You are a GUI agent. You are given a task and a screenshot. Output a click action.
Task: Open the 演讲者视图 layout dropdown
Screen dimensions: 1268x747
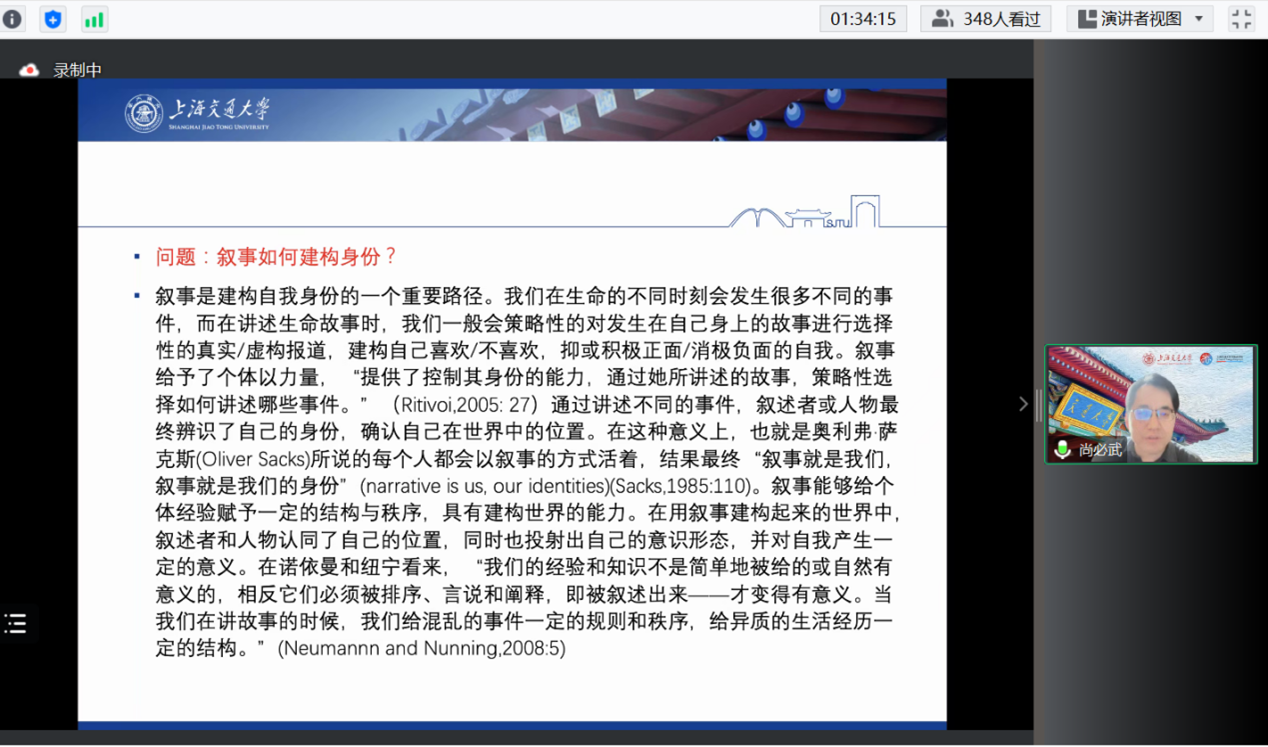tap(1140, 19)
